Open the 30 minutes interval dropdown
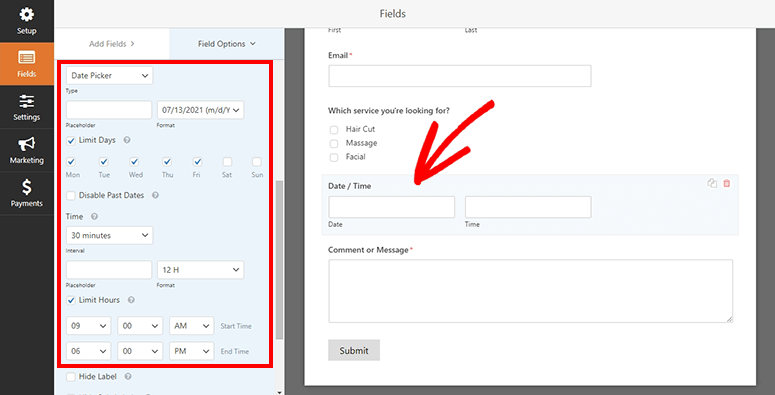The image size is (775, 395). (109, 235)
